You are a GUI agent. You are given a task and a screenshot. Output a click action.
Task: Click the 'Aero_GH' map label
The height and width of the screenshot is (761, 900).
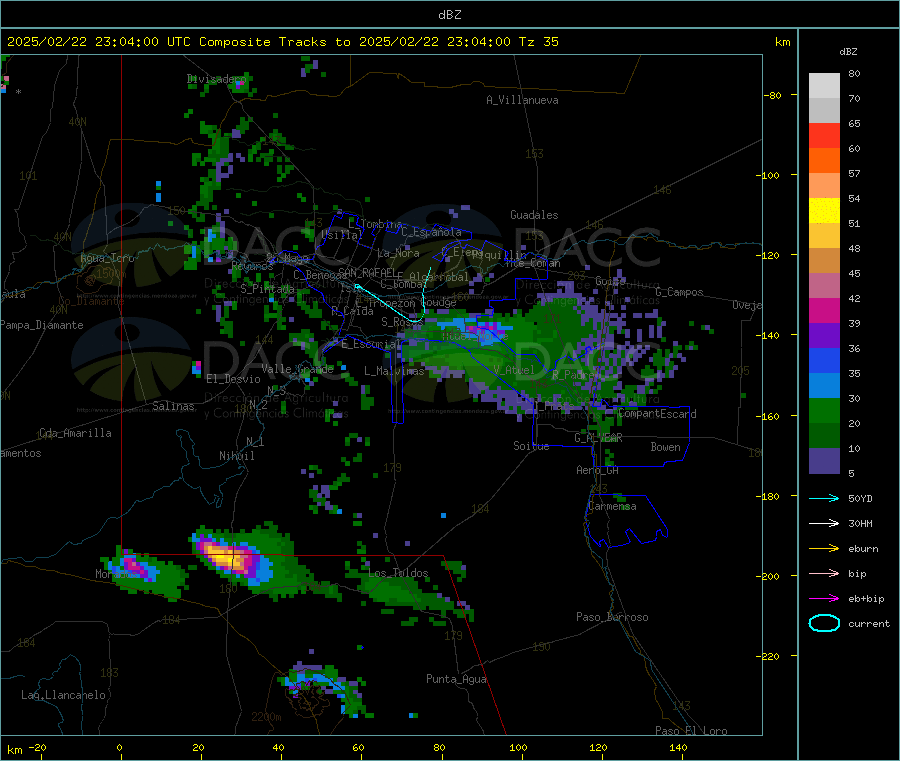(598, 471)
